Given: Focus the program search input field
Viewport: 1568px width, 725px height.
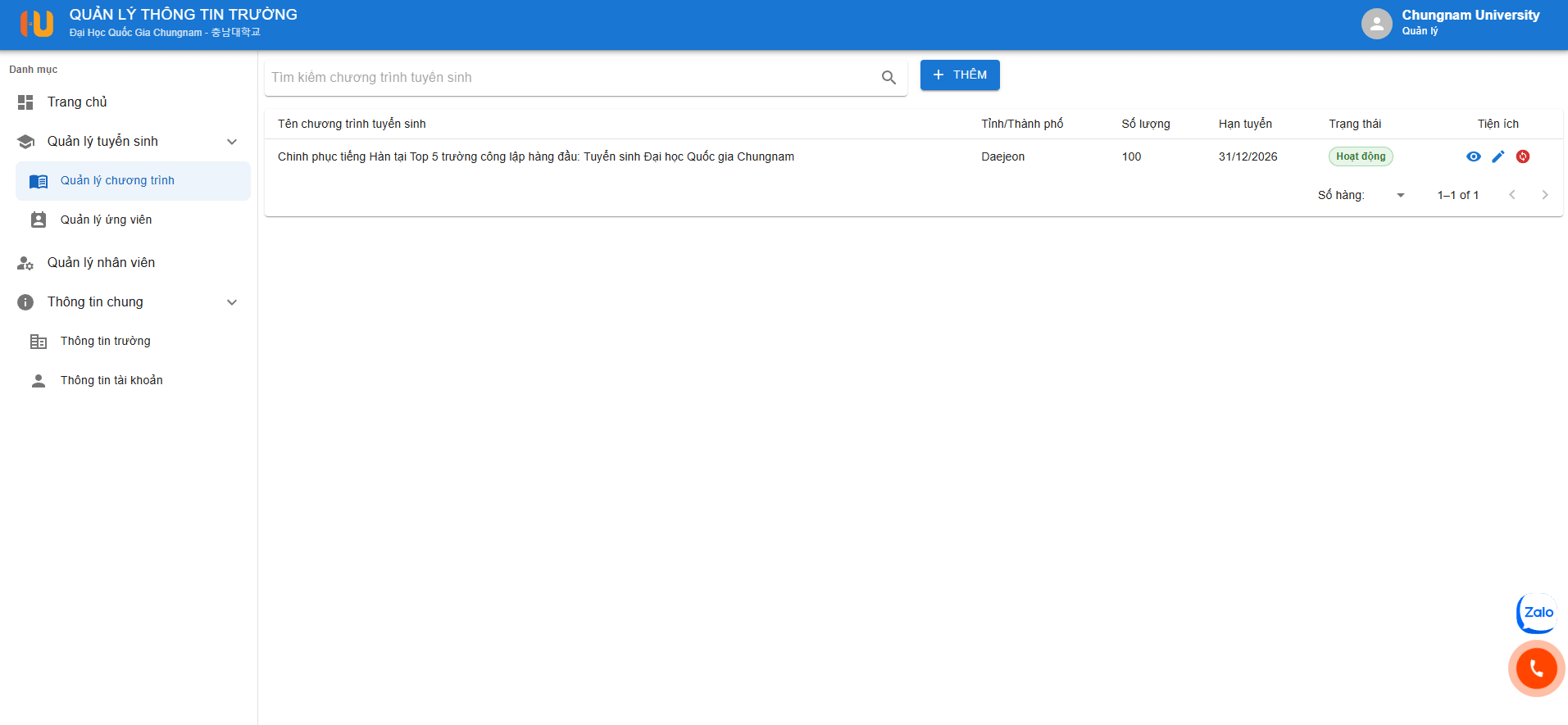Looking at the screenshot, I should pos(570,78).
